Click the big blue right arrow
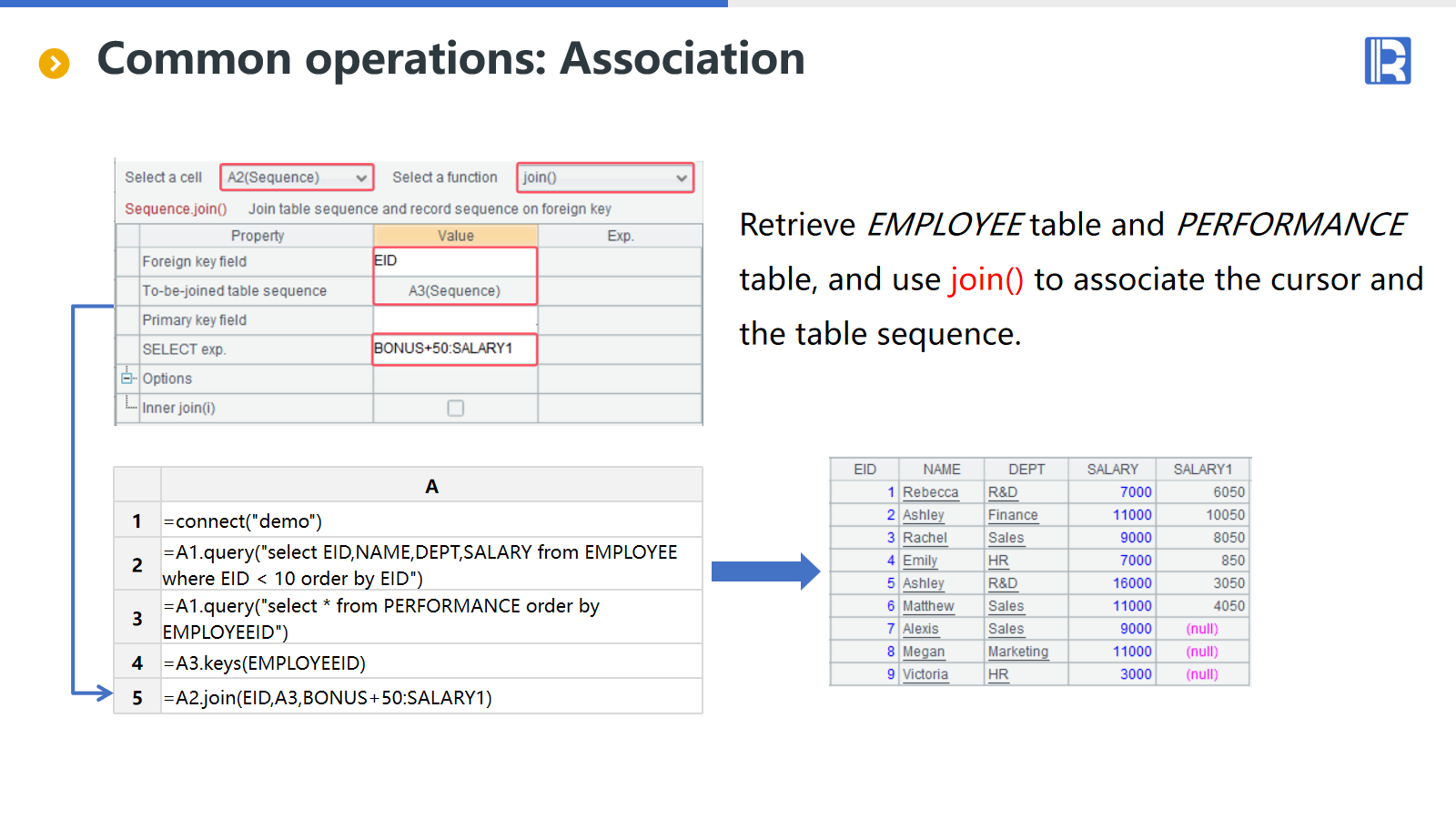 pos(765,571)
